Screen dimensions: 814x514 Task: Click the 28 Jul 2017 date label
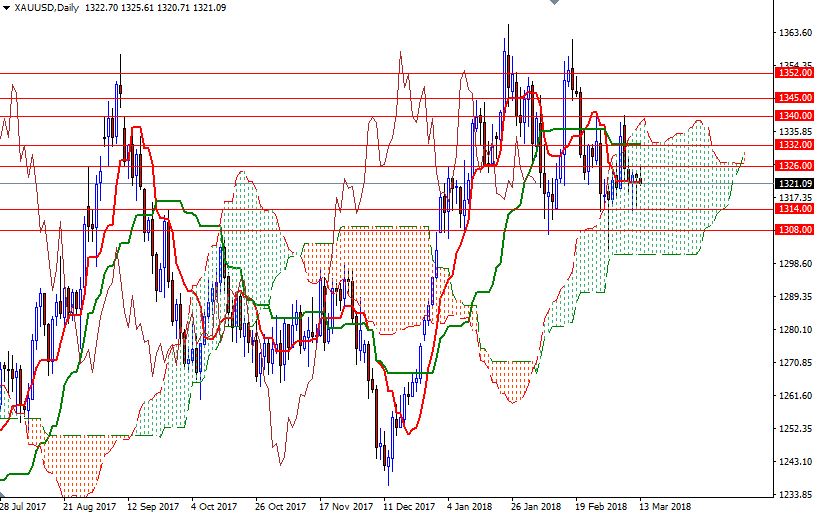[24, 506]
